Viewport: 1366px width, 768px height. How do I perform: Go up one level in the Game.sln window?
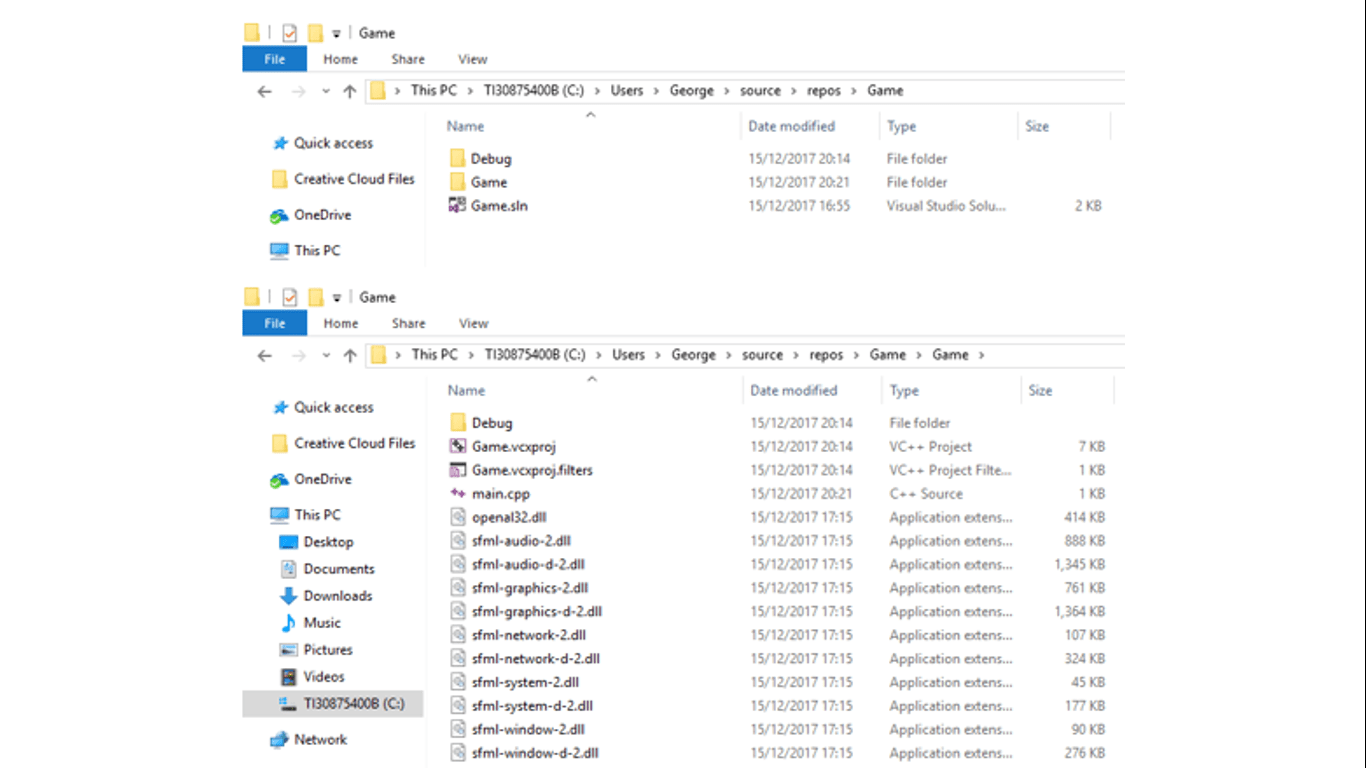[x=349, y=91]
